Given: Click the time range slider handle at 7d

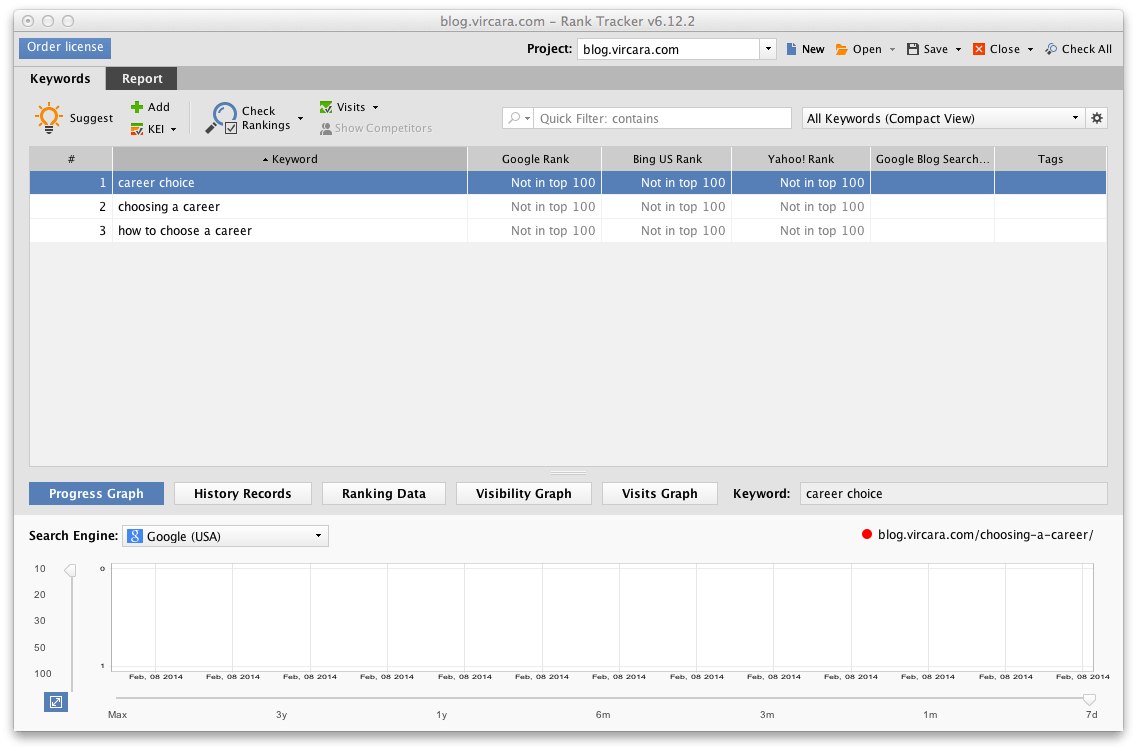Looking at the screenshot, I should pyautogui.click(x=1089, y=699).
